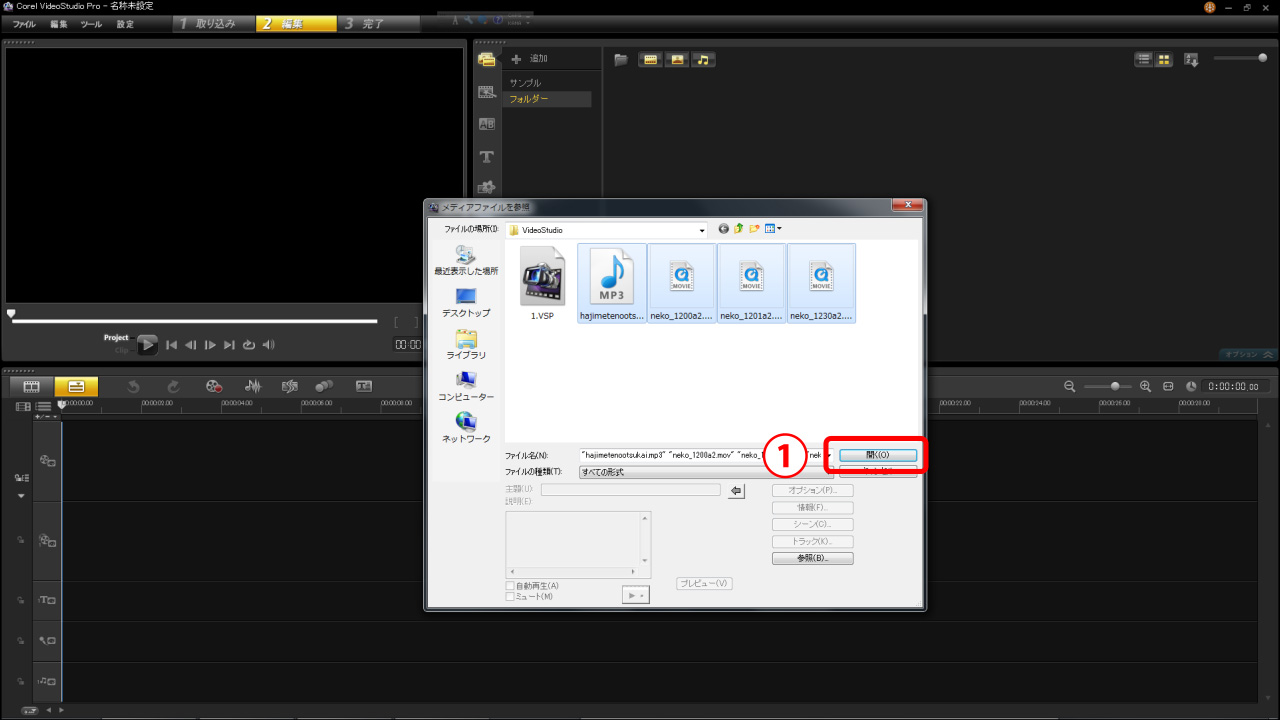Click the 開く(O) button
This screenshot has width=1280, height=720.
click(x=877, y=455)
